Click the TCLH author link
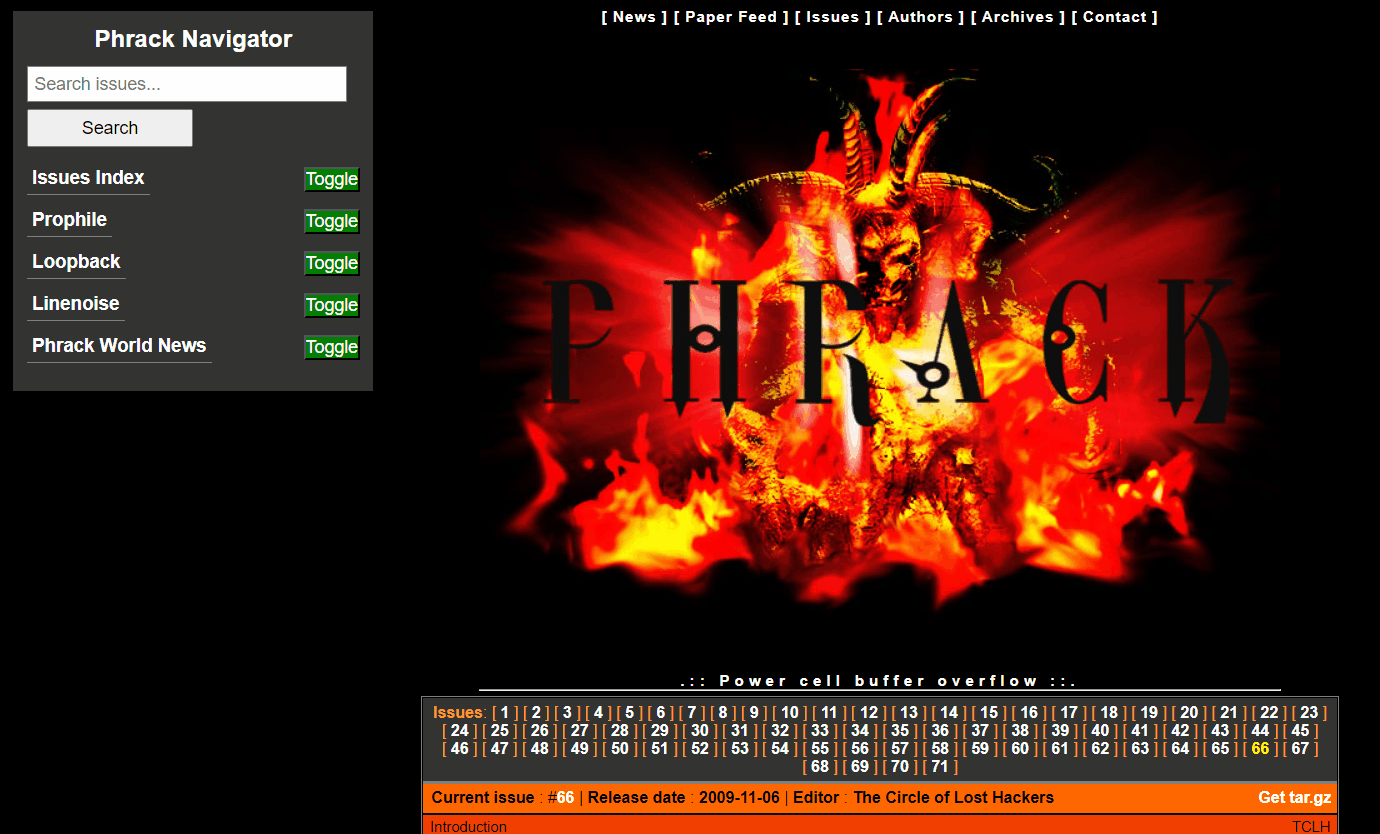The height and width of the screenshot is (834, 1380). click(x=1311, y=826)
